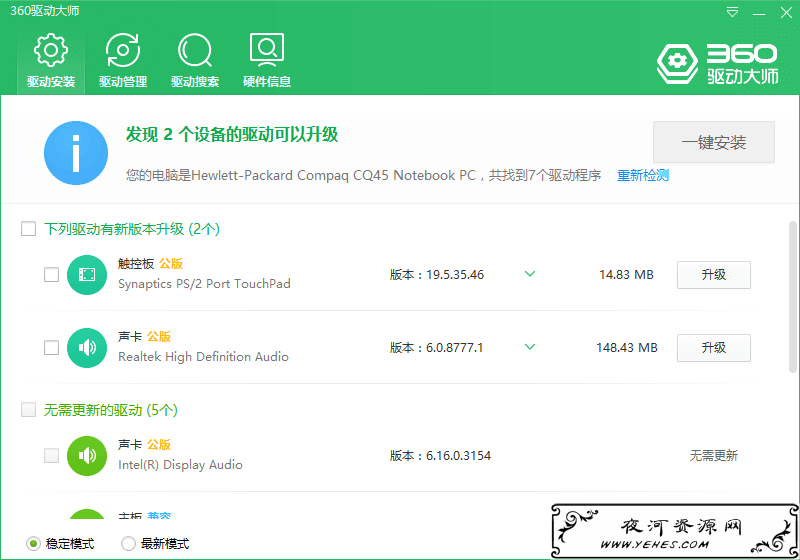Click the 360驱动大师 logo
The image size is (800, 560).
717,64
